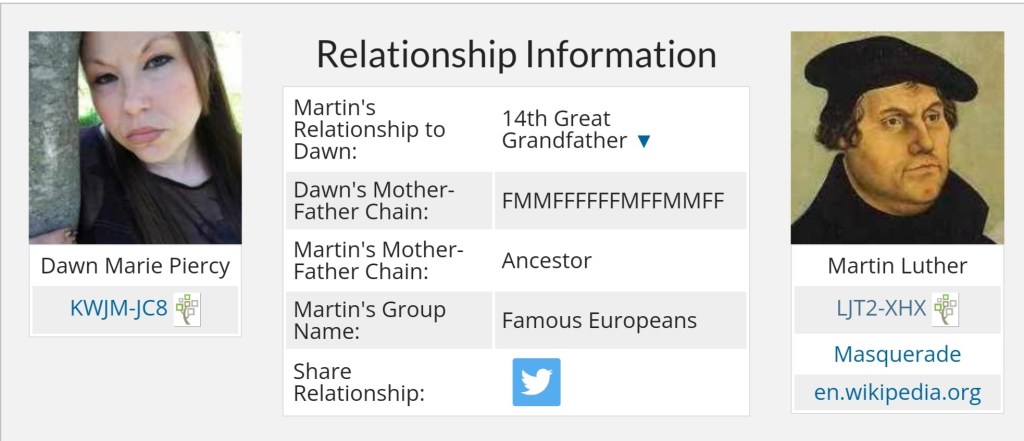This screenshot has height=441, width=1024.
Task: Click Dawn Marie Piercy's photo
Action: click(135, 138)
